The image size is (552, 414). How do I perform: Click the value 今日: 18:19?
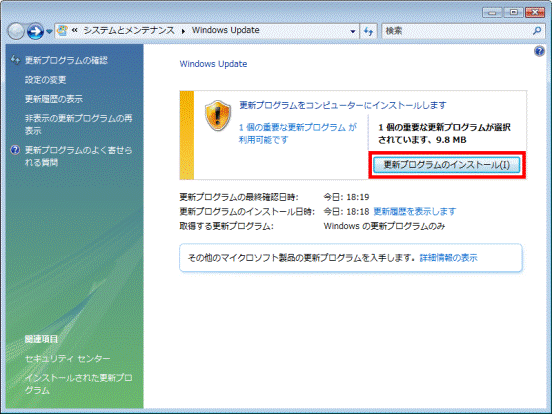pyautogui.click(x=346, y=197)
